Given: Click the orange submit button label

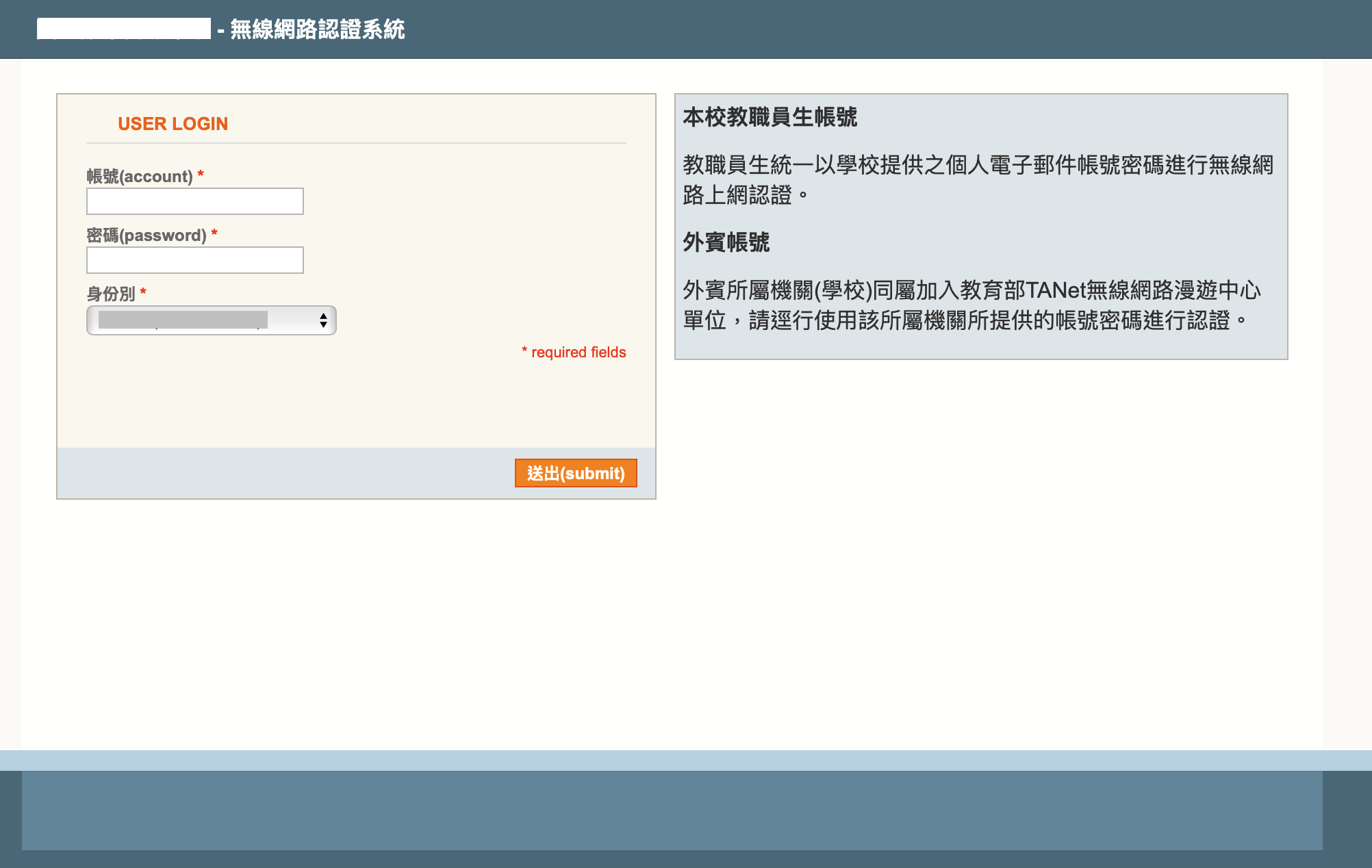Looking at the screenshot, I should [x=575, y=472].
